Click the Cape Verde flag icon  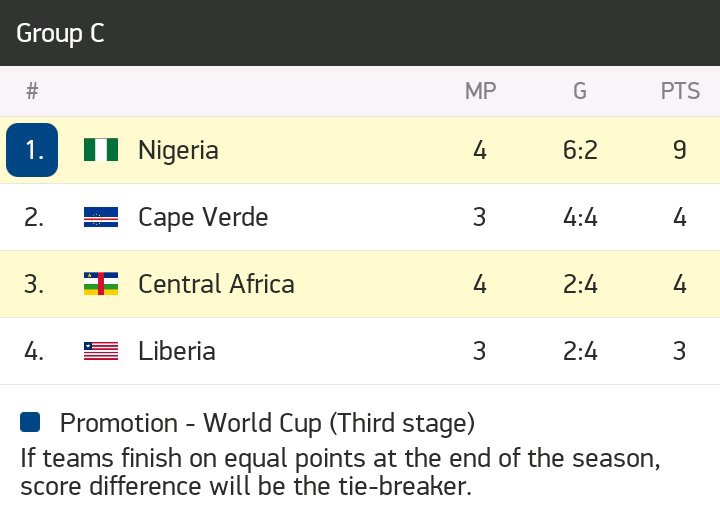101,217
